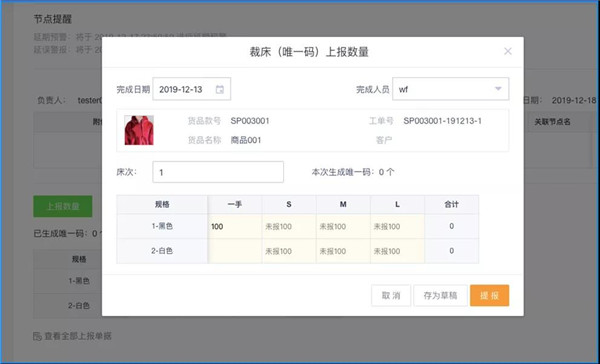
Task: Click the 1-黑色 M cell 未报100
Action: click(x=343, y=226)
